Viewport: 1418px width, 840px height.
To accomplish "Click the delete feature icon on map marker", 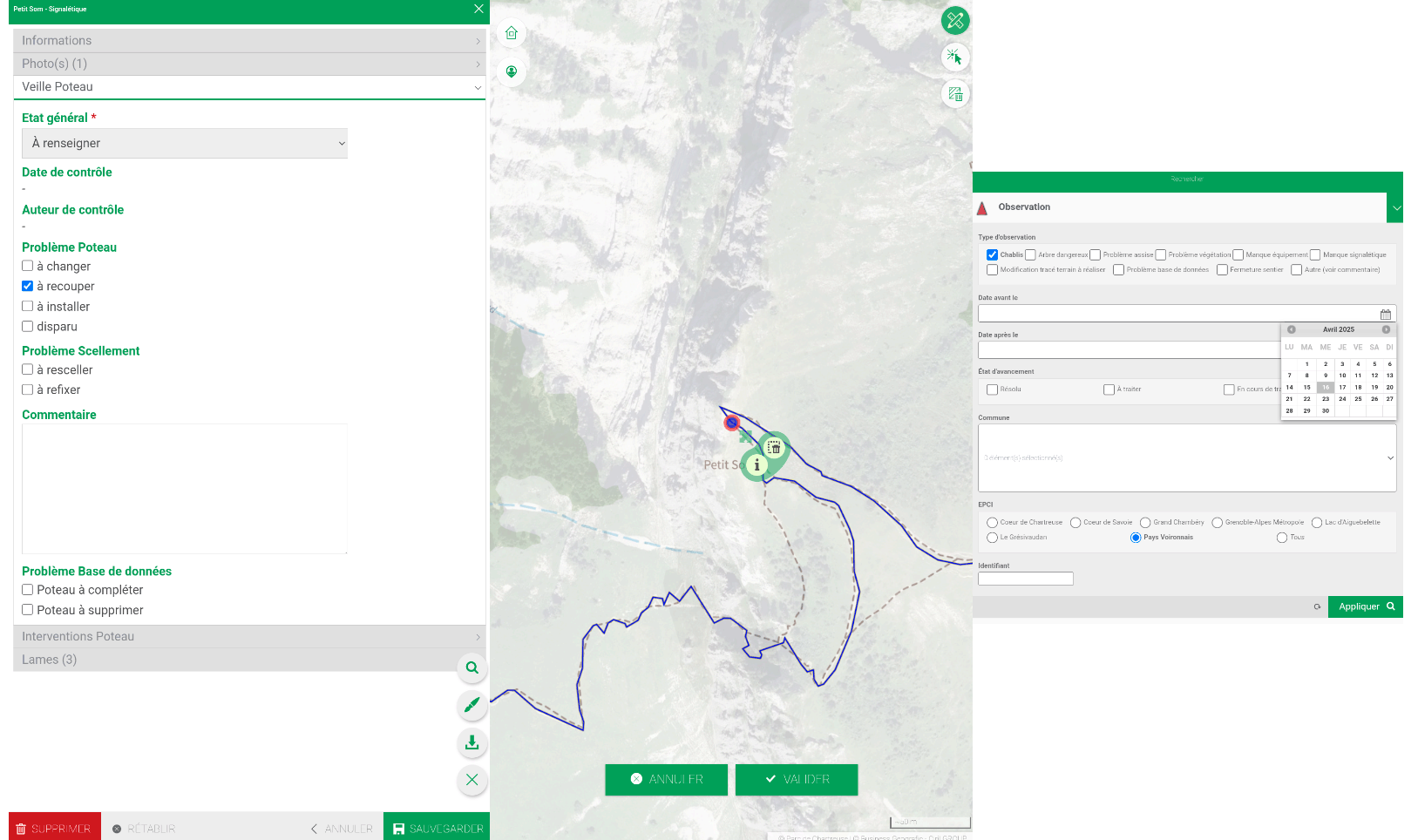I will [774, 447].
